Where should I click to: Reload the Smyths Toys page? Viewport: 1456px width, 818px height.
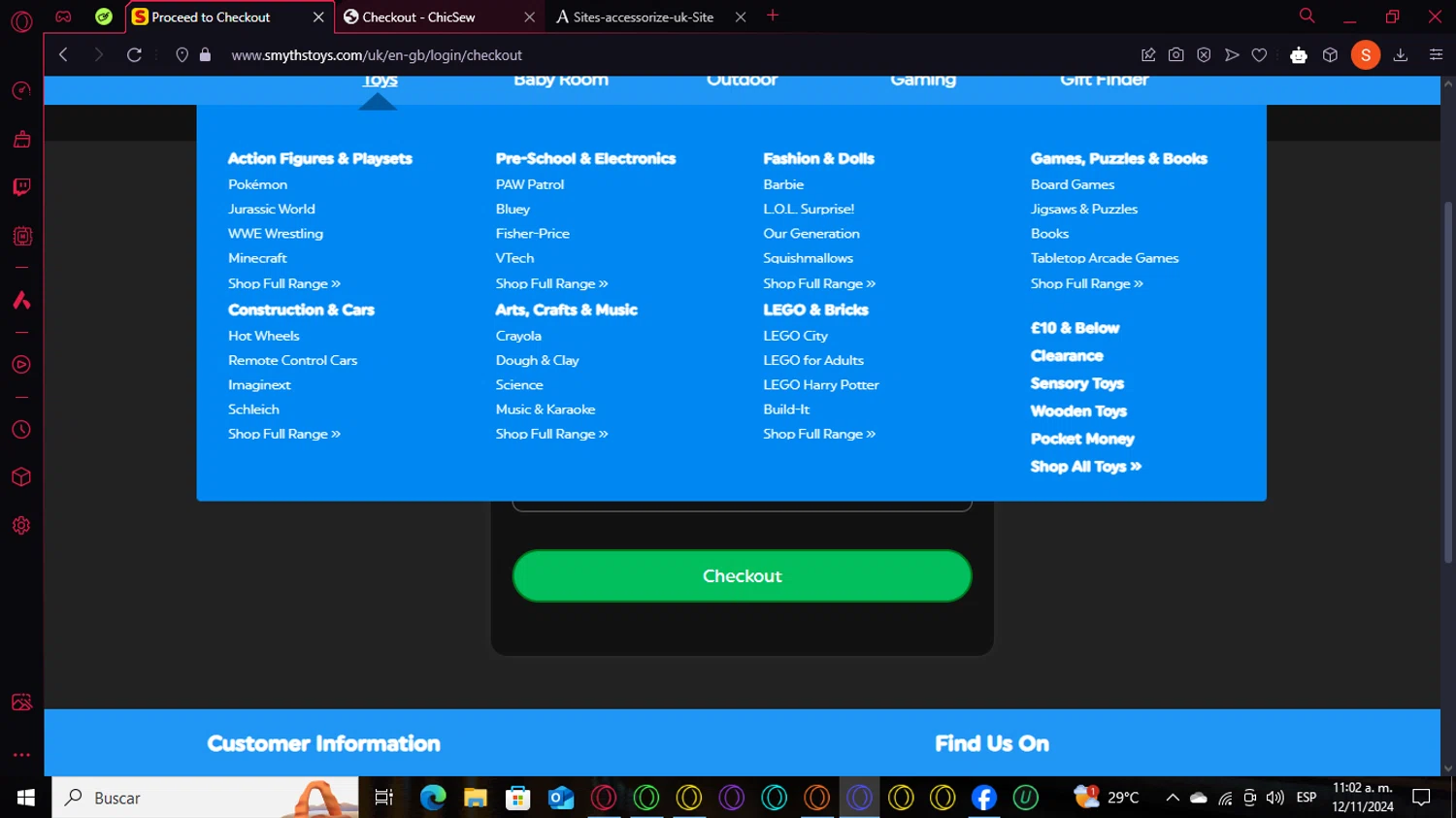tap(134, 54)
